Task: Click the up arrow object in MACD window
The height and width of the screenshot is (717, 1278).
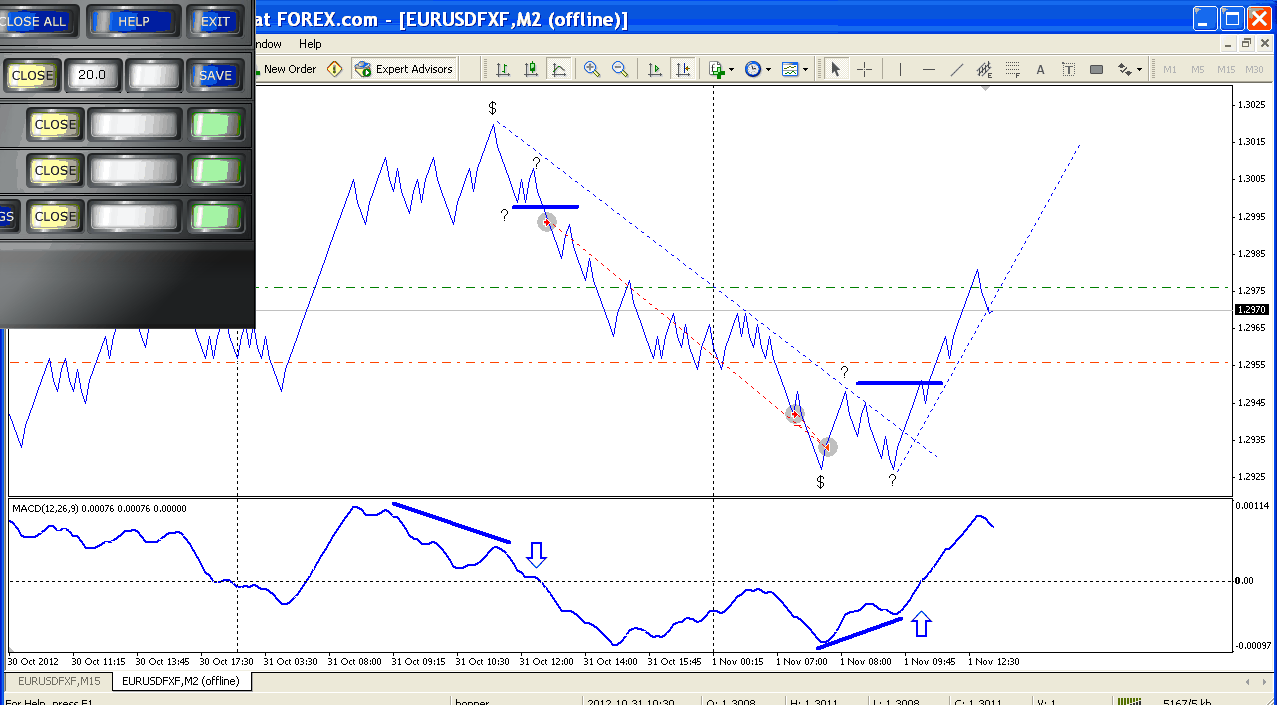Action: click(x=921, y=624)
